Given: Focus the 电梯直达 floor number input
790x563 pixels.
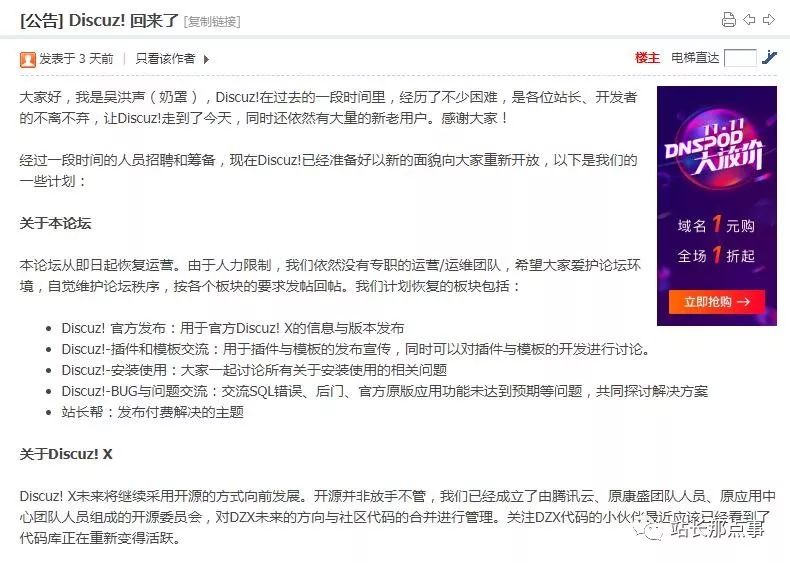Looking at the screenshot, I should [x=740, y=58].
